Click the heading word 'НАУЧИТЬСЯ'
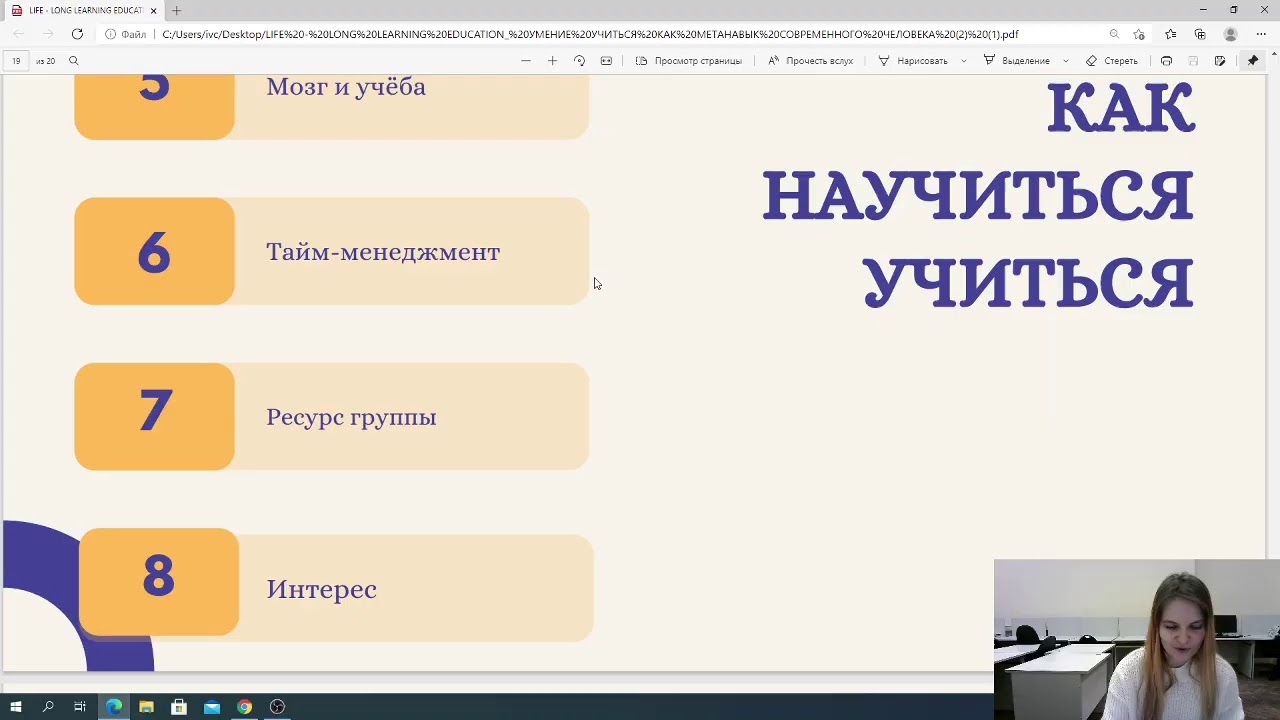Screen dimensions: 1280x720 click(978, 196)
